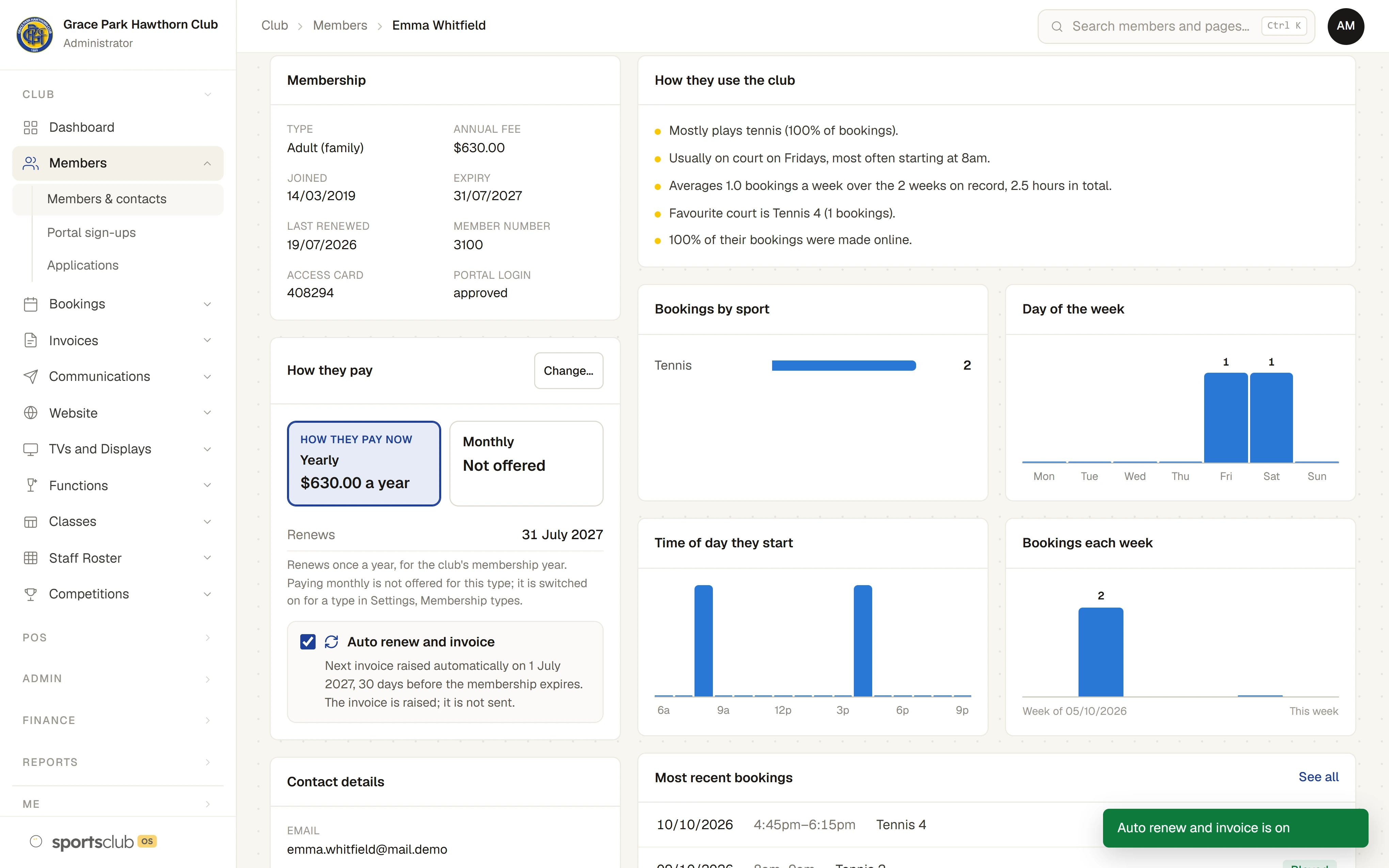Viewport: 1389px width, 868px height.
Task: Expand the Bookings menu chevron
Action: coord(207,304)
